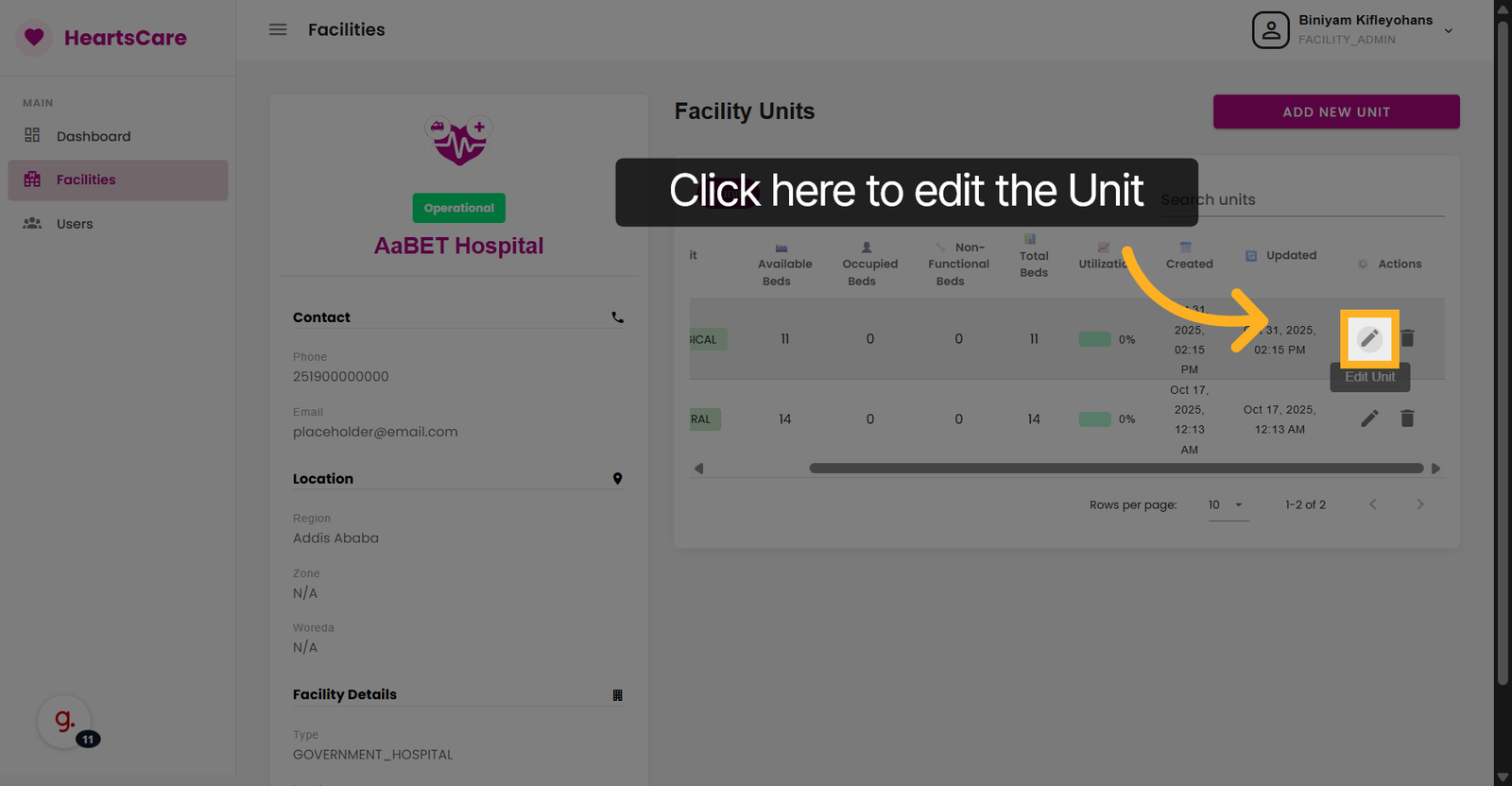
Task: Go to the next page of units
Action: pos(1419,504)
